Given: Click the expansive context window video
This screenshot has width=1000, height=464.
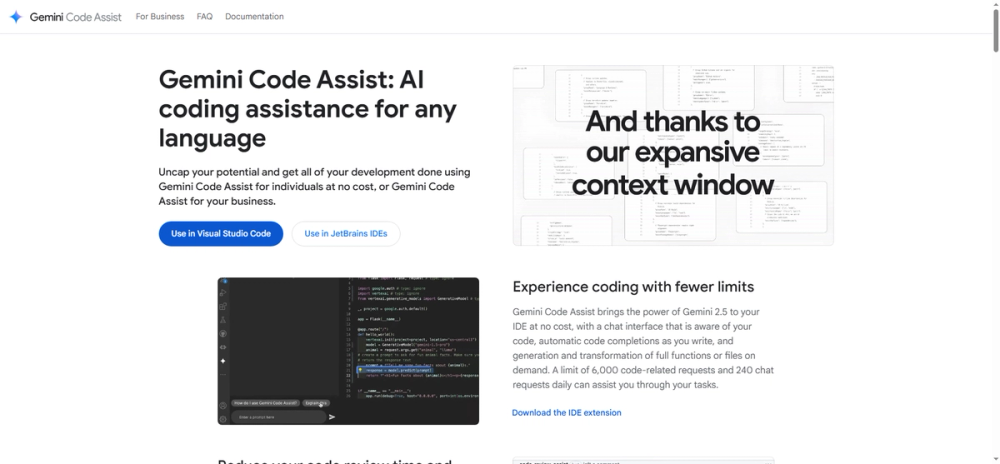Looking at the screenshot, I should tap(673, 155).
